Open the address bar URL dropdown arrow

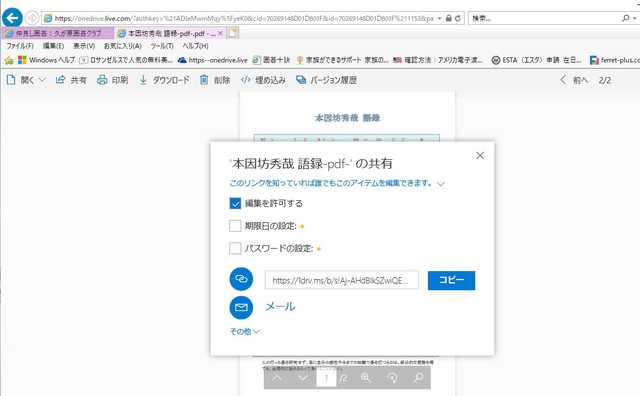pos(439,18)
